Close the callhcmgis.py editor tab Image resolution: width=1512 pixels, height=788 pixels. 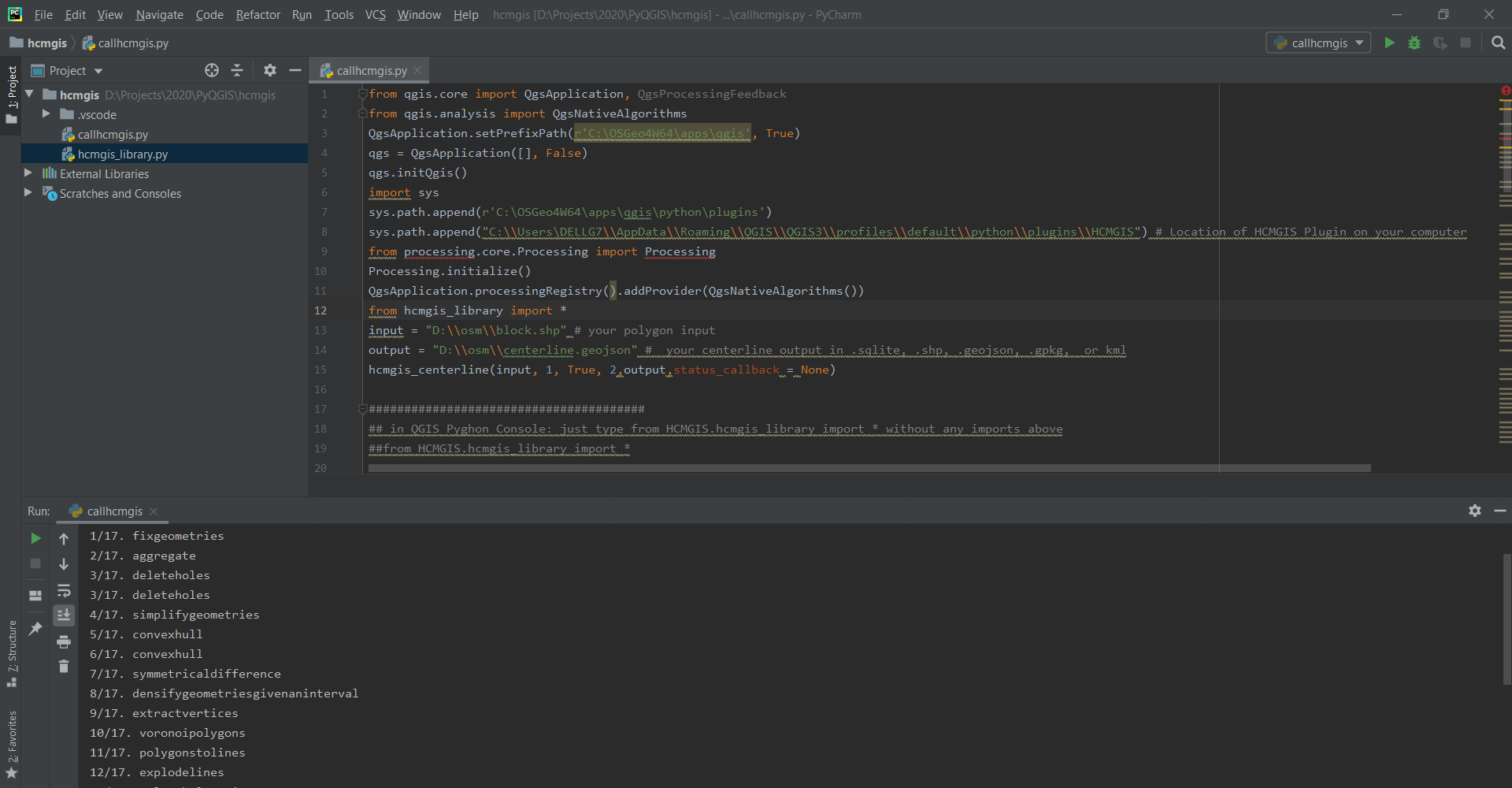tap(417, 71)
